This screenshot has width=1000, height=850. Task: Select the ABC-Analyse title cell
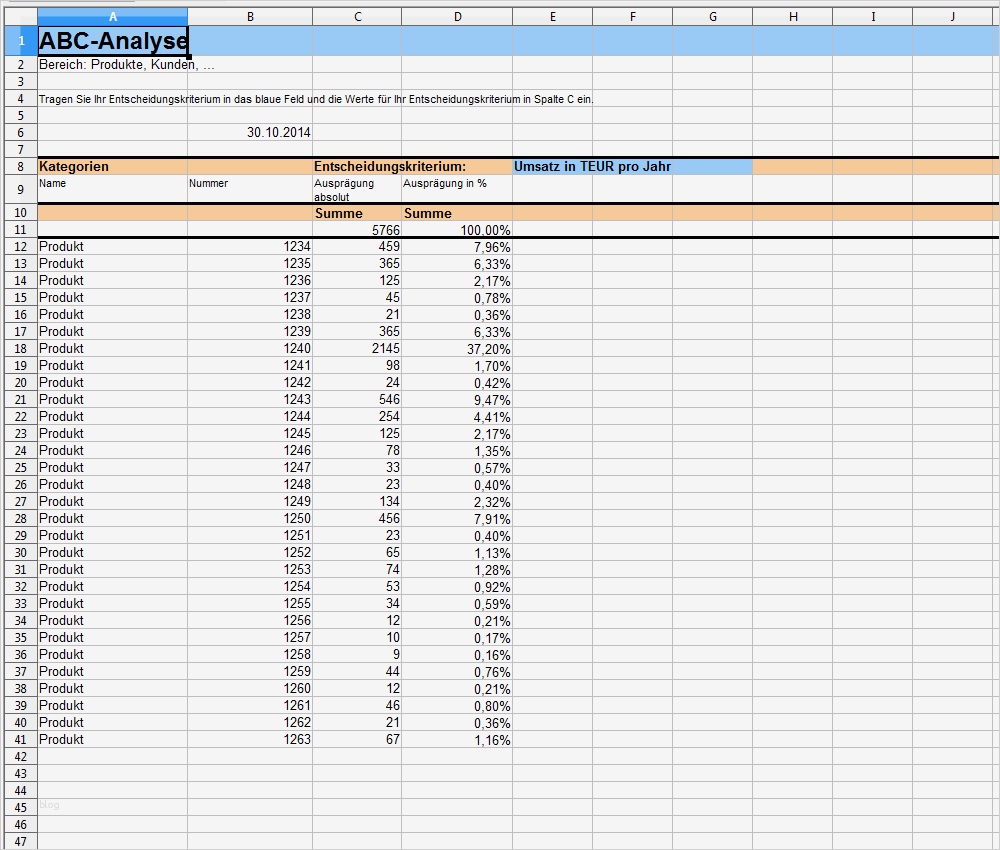coord(113,41)
